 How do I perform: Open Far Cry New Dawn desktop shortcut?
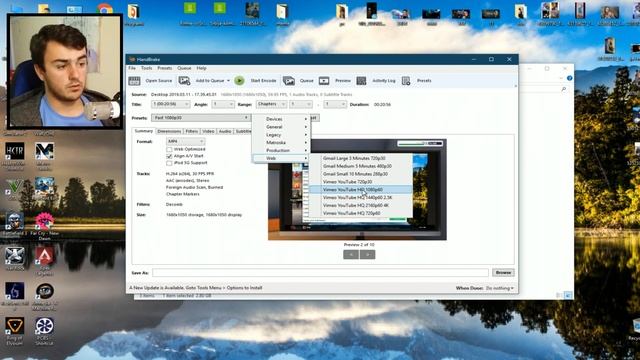(x=44, y=222)
